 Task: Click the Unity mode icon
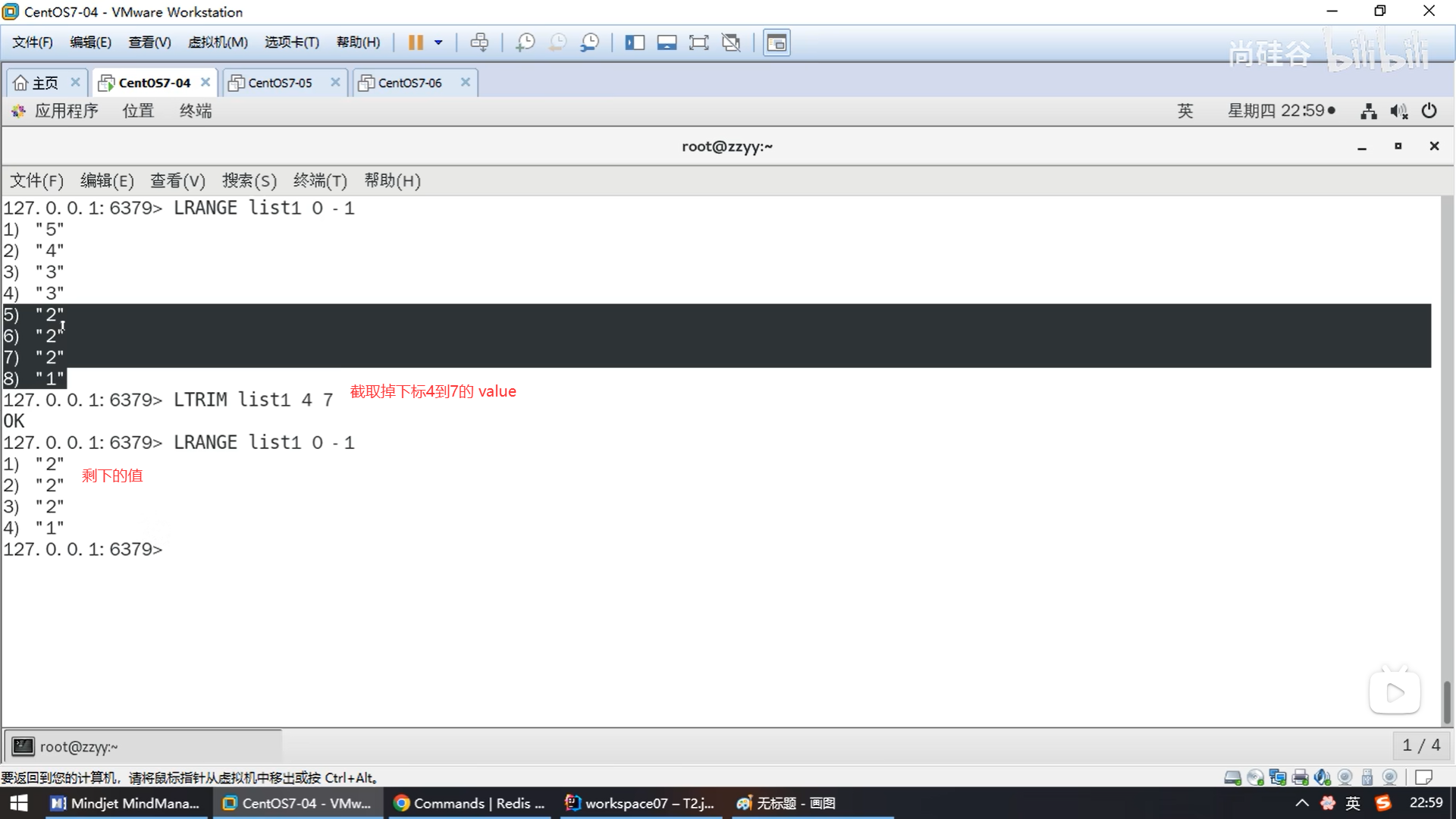pyautogui.click(x=731, y=42)
